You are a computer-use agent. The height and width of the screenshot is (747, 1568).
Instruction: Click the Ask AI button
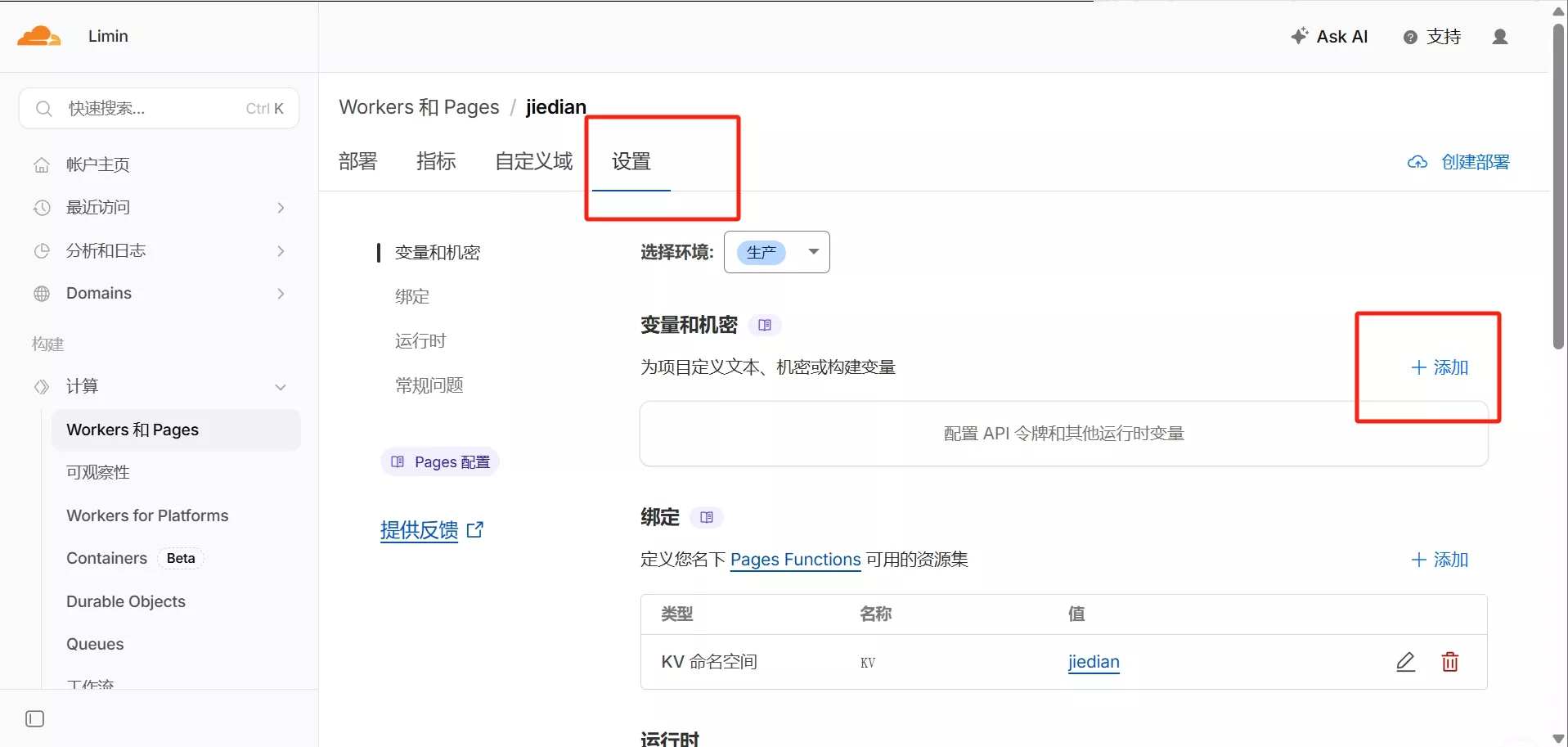[x=1329, y=37]
